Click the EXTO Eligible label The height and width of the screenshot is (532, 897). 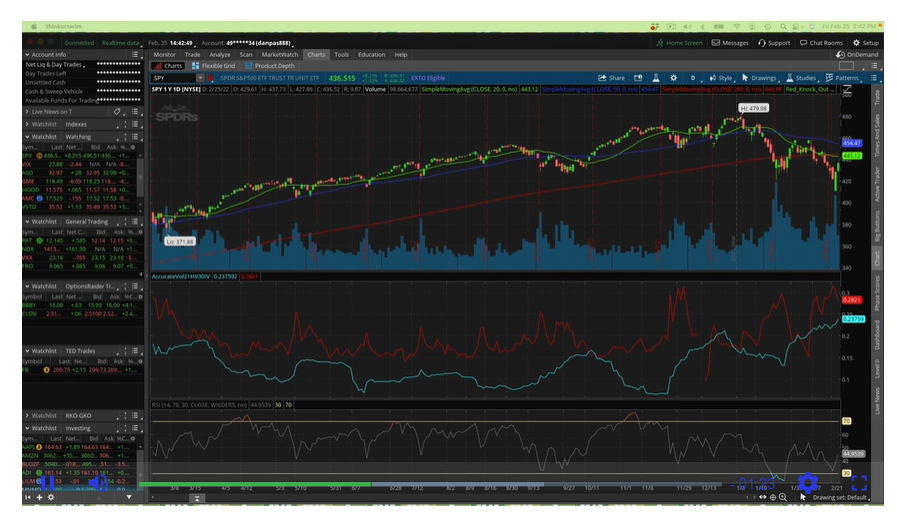428,78
